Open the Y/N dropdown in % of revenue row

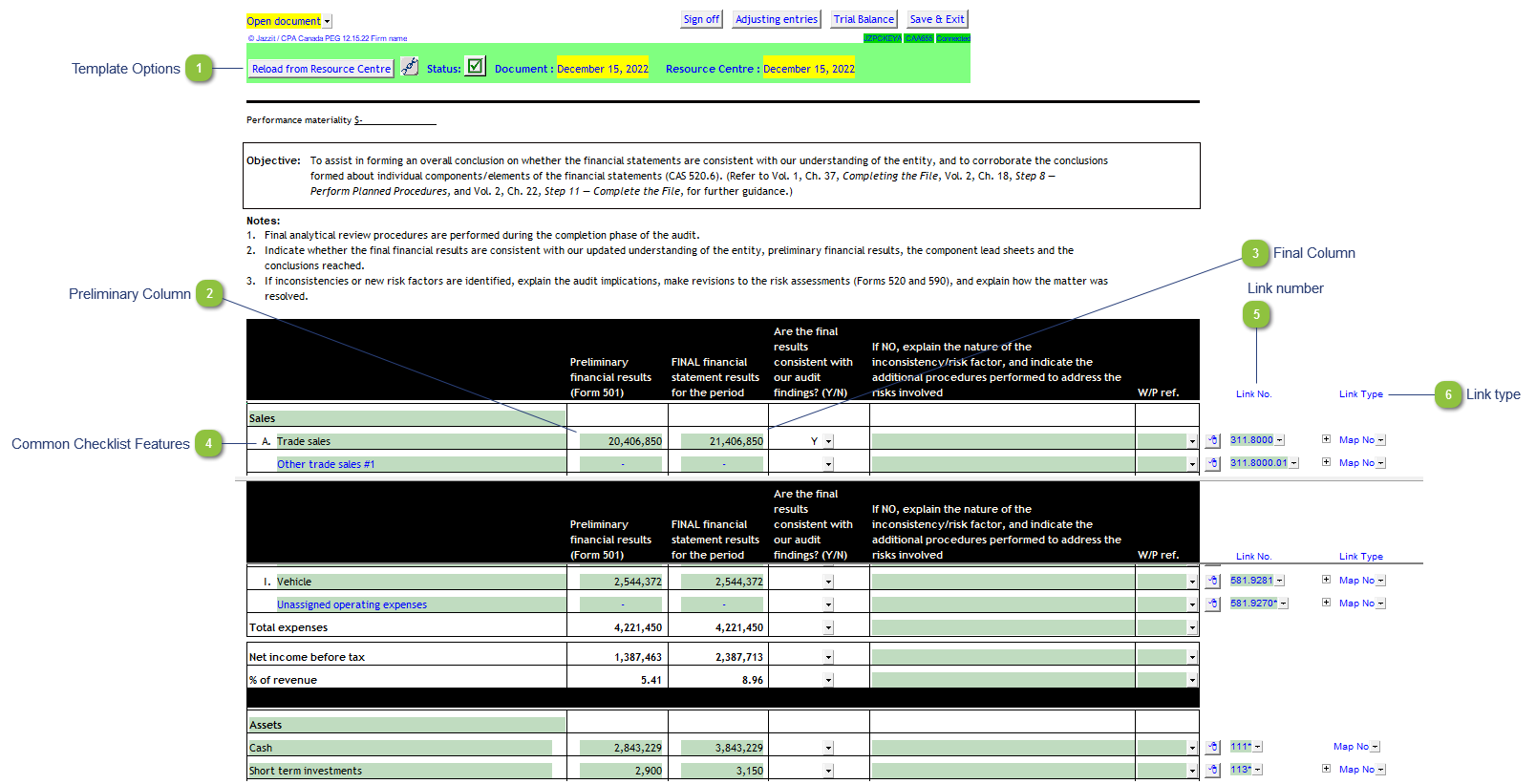(828, 680)
